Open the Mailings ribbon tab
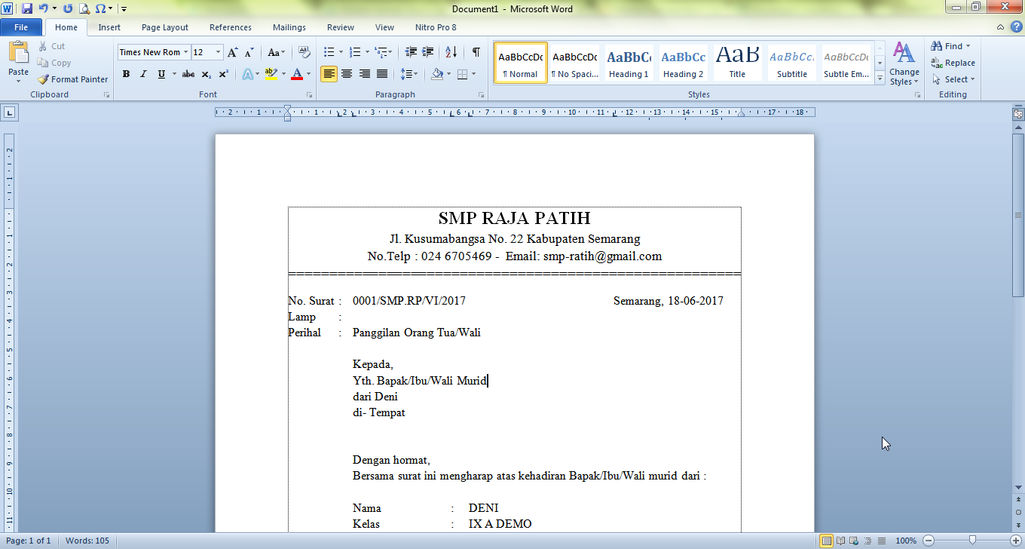 [x=289, y=28]
